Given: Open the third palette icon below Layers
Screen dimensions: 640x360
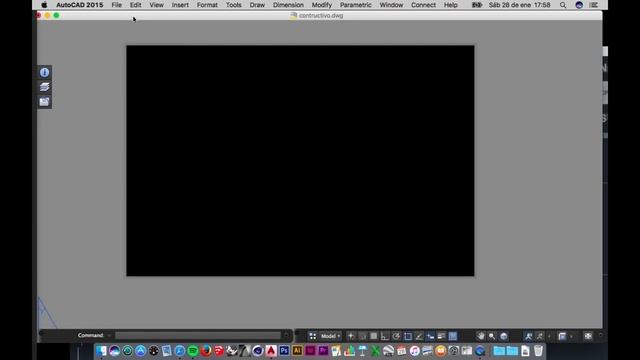Looking at the screenshot, I should click(44, 102).
